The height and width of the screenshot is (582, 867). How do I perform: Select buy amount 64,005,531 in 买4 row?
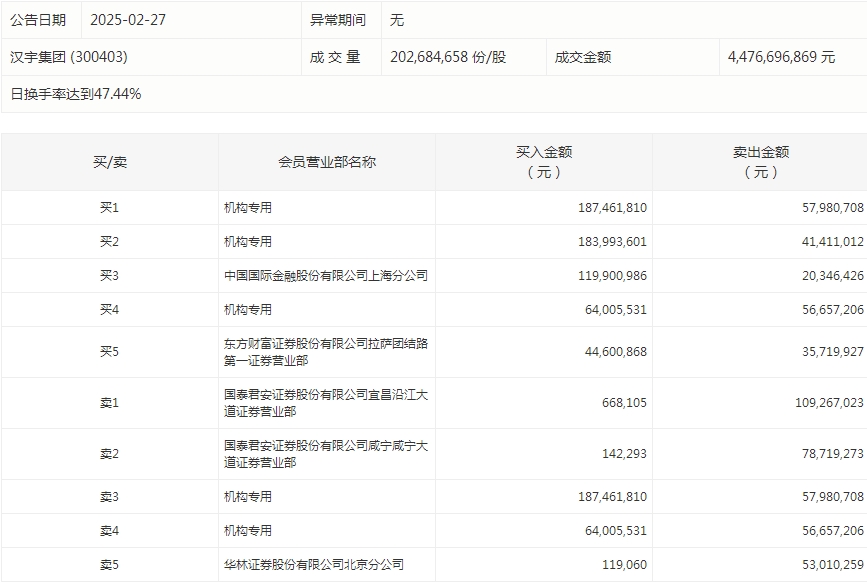[615, 310]
